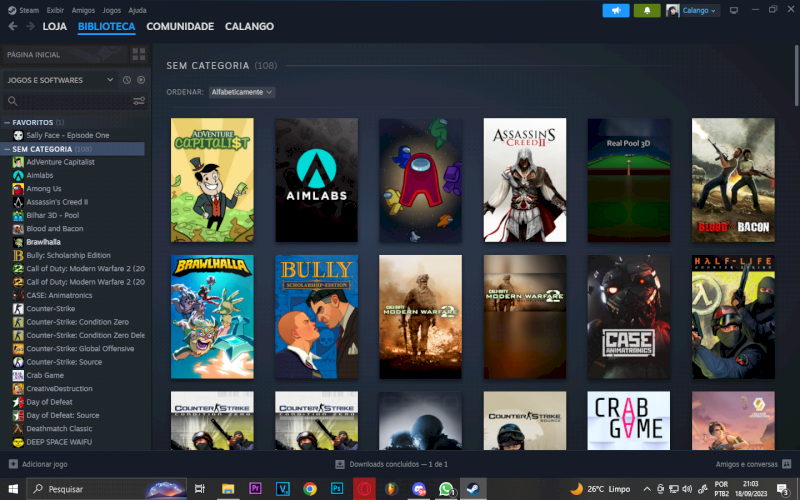Click the ready-to-play filter icon

click(x=141, y=80)
